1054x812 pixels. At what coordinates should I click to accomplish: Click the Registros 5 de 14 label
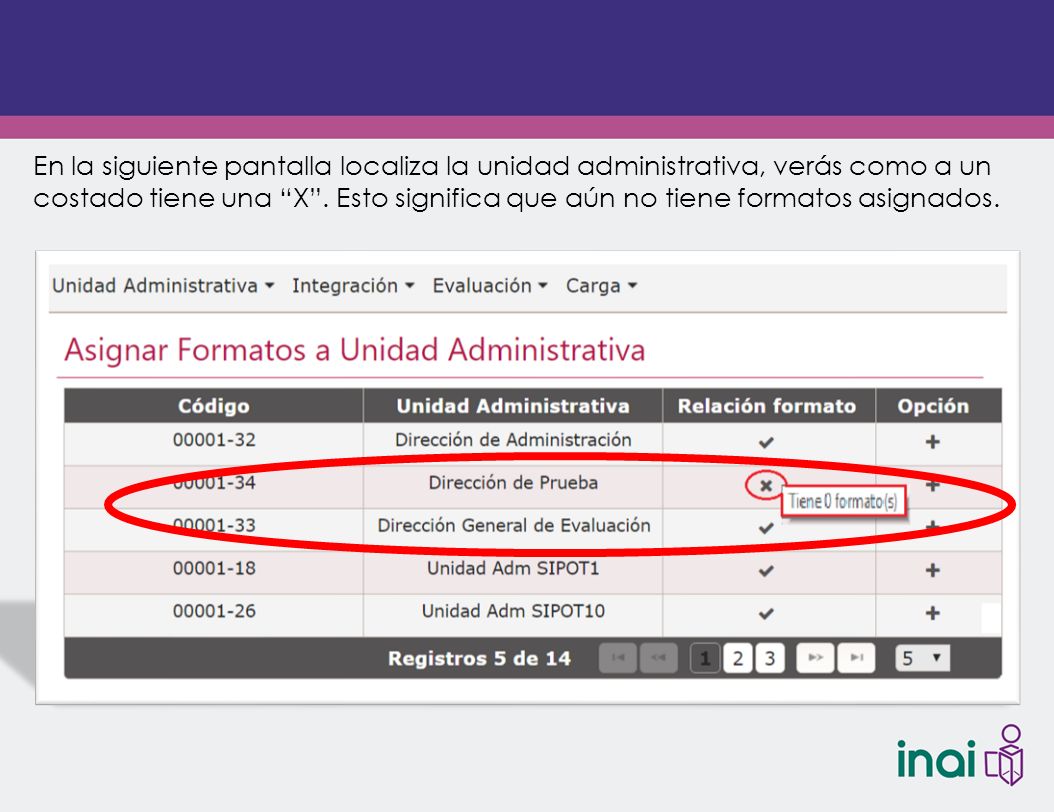tap(479, 659)
